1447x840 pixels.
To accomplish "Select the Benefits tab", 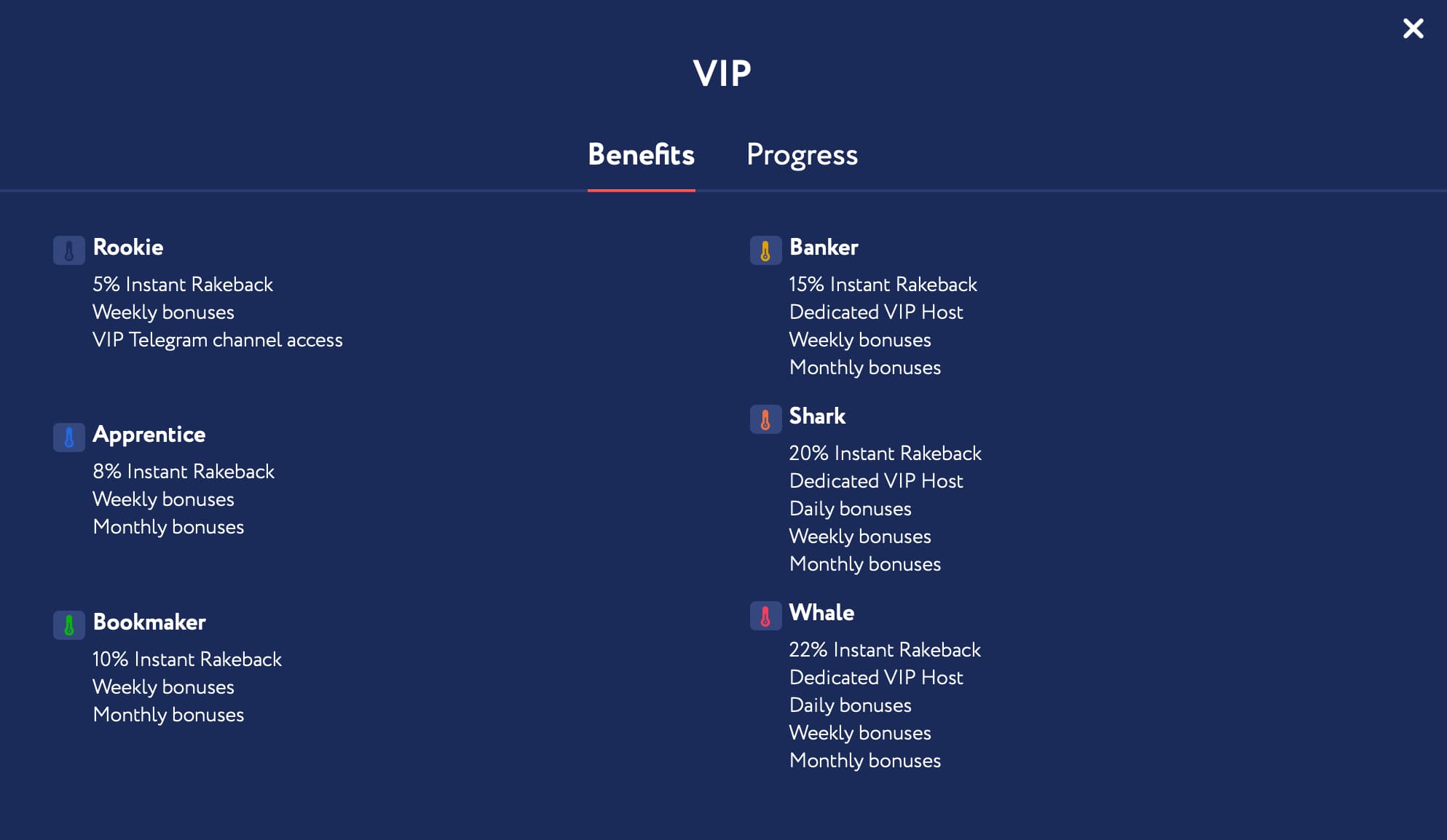I will [641, 155].
